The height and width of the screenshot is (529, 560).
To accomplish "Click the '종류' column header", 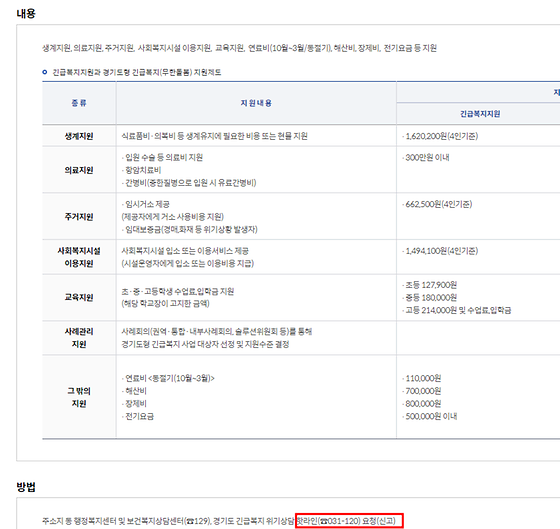I will pos(79,103).
